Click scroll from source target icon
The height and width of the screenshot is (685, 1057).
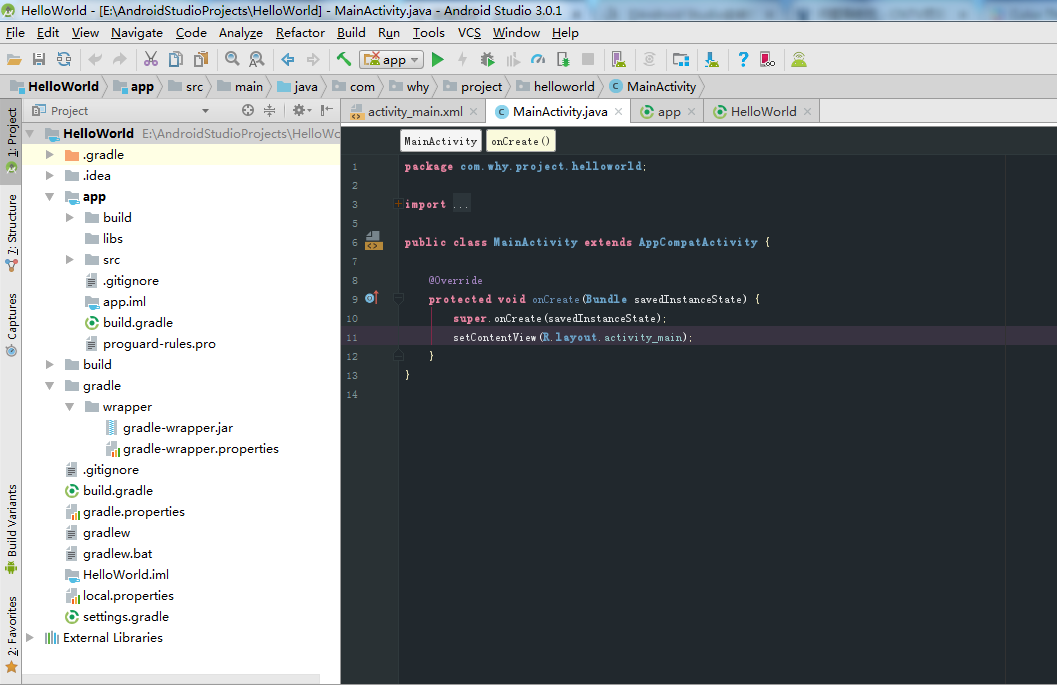(248, 111)
